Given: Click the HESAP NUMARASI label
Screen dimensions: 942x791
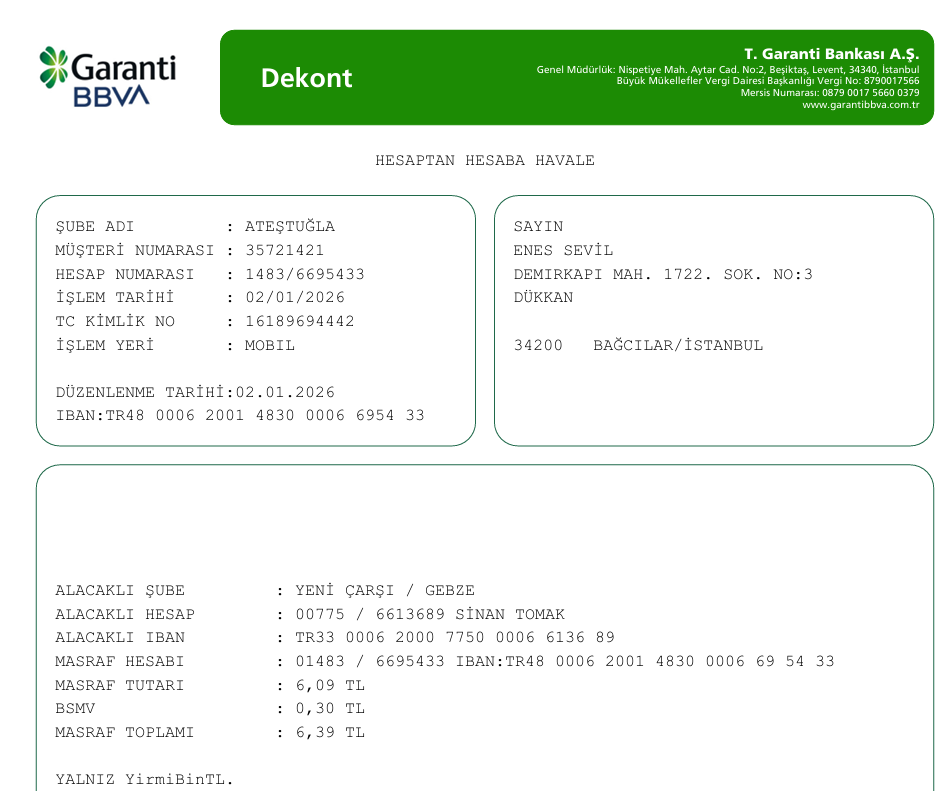Looking at the screenshot, I should (124, 274).
